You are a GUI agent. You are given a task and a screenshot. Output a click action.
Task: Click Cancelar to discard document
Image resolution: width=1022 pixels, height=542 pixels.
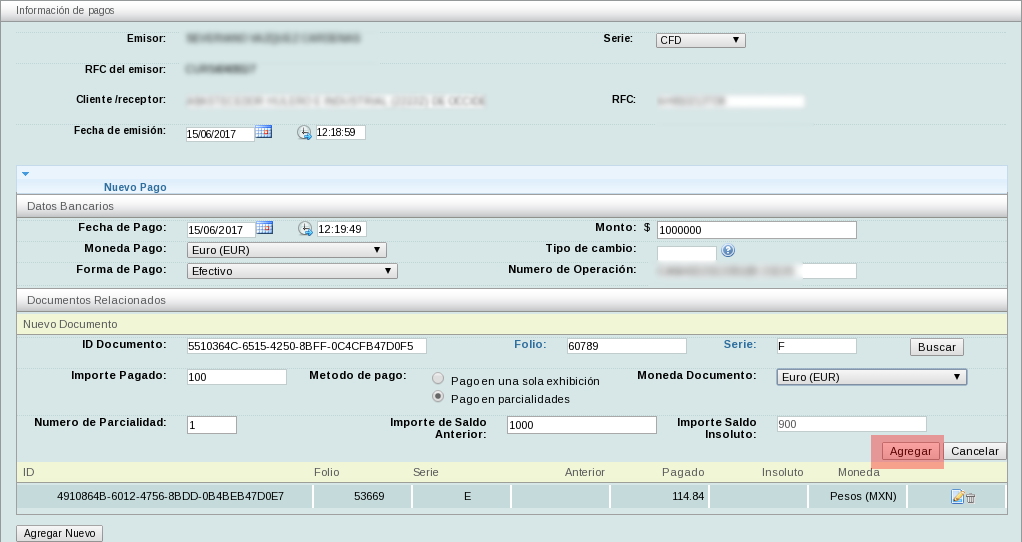pos(974,451)
